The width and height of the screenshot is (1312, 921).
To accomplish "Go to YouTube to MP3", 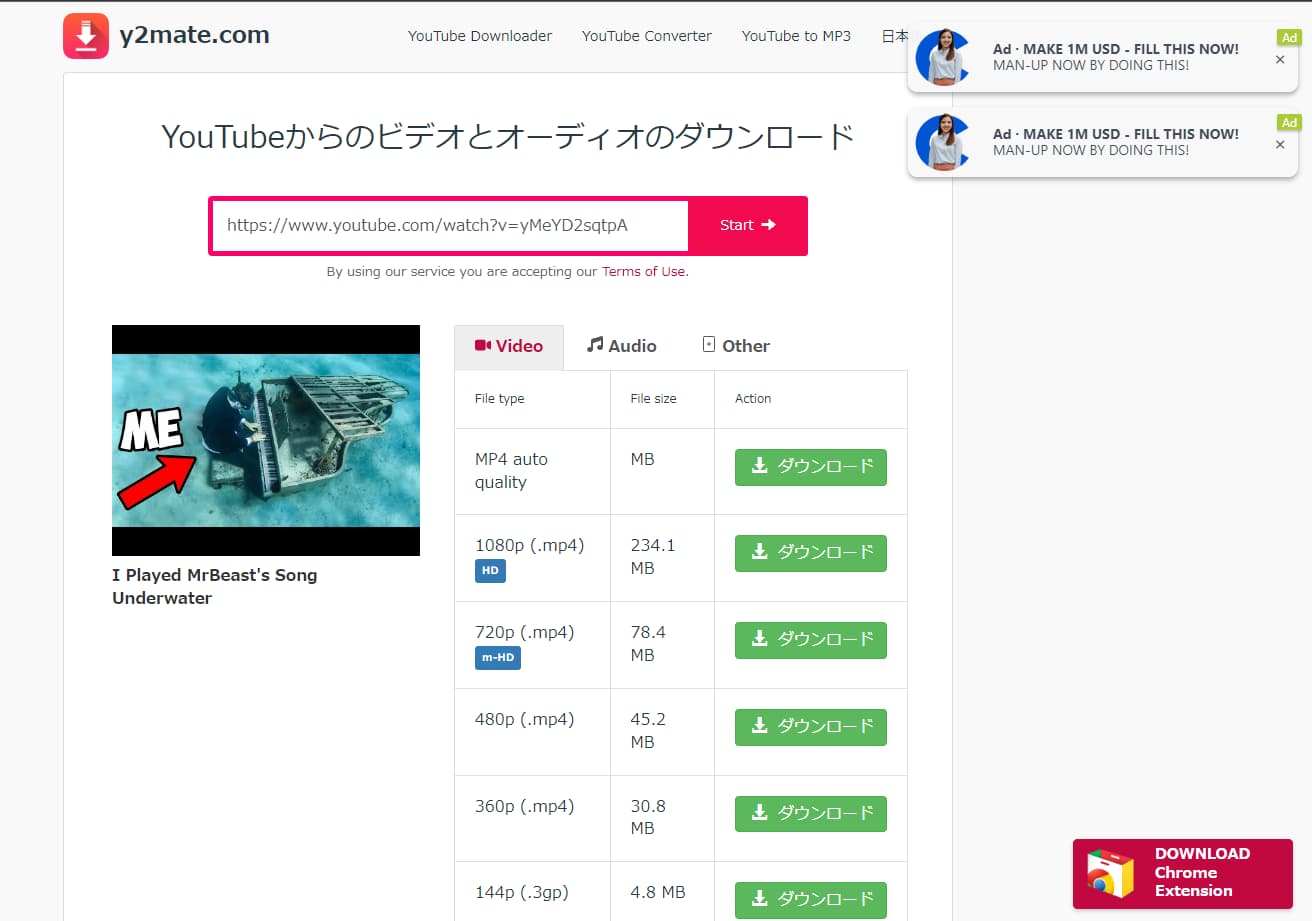I will coord(796,36).
